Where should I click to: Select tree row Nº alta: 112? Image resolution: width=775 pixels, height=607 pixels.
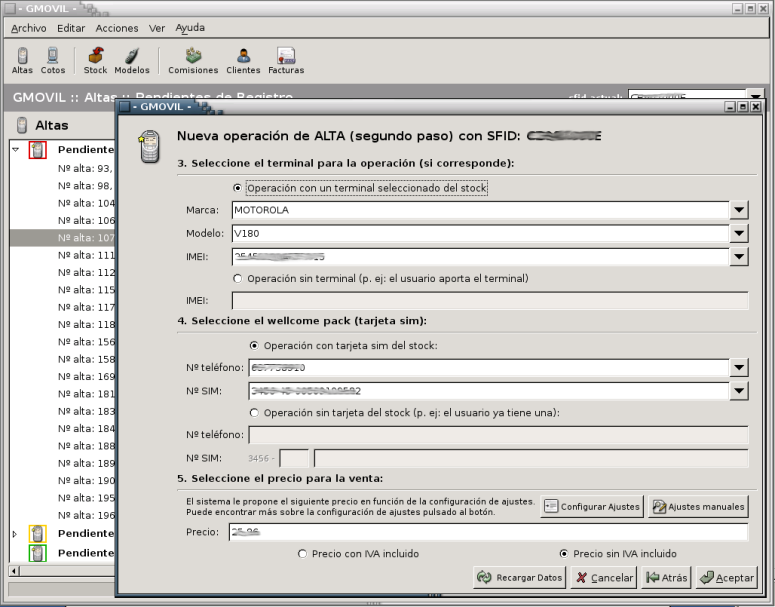86,272
